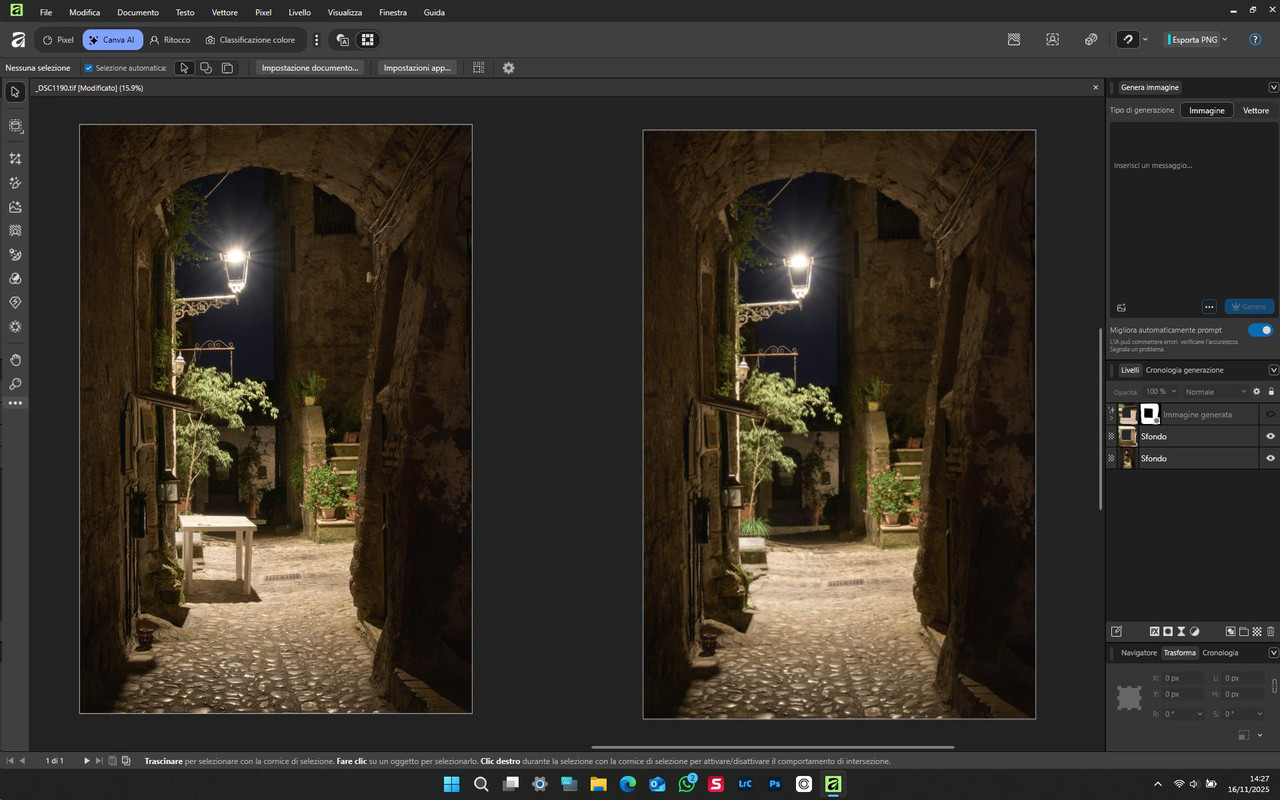Image resolution: width=1280 pixels, height=800 pixels.
Task: Open Photoshop from the Windows taskbar
Action: coord(774,784)
